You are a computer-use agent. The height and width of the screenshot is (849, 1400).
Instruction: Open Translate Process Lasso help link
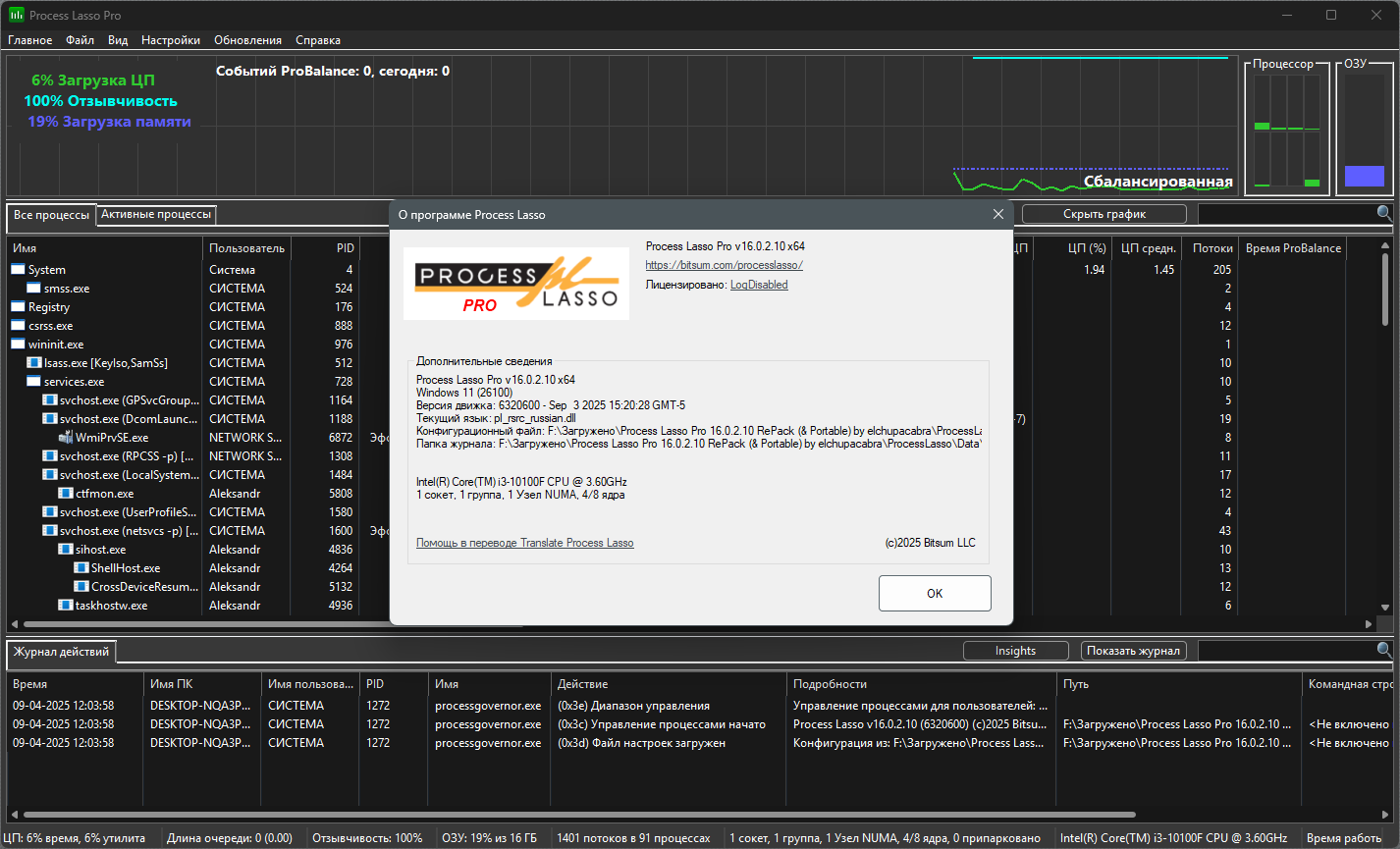pos(525,543)
